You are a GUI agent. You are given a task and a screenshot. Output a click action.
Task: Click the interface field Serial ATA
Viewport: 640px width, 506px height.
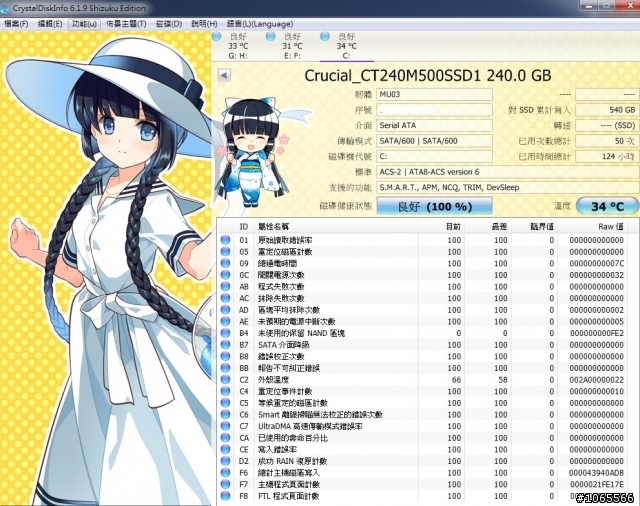[x=434, y=125]
